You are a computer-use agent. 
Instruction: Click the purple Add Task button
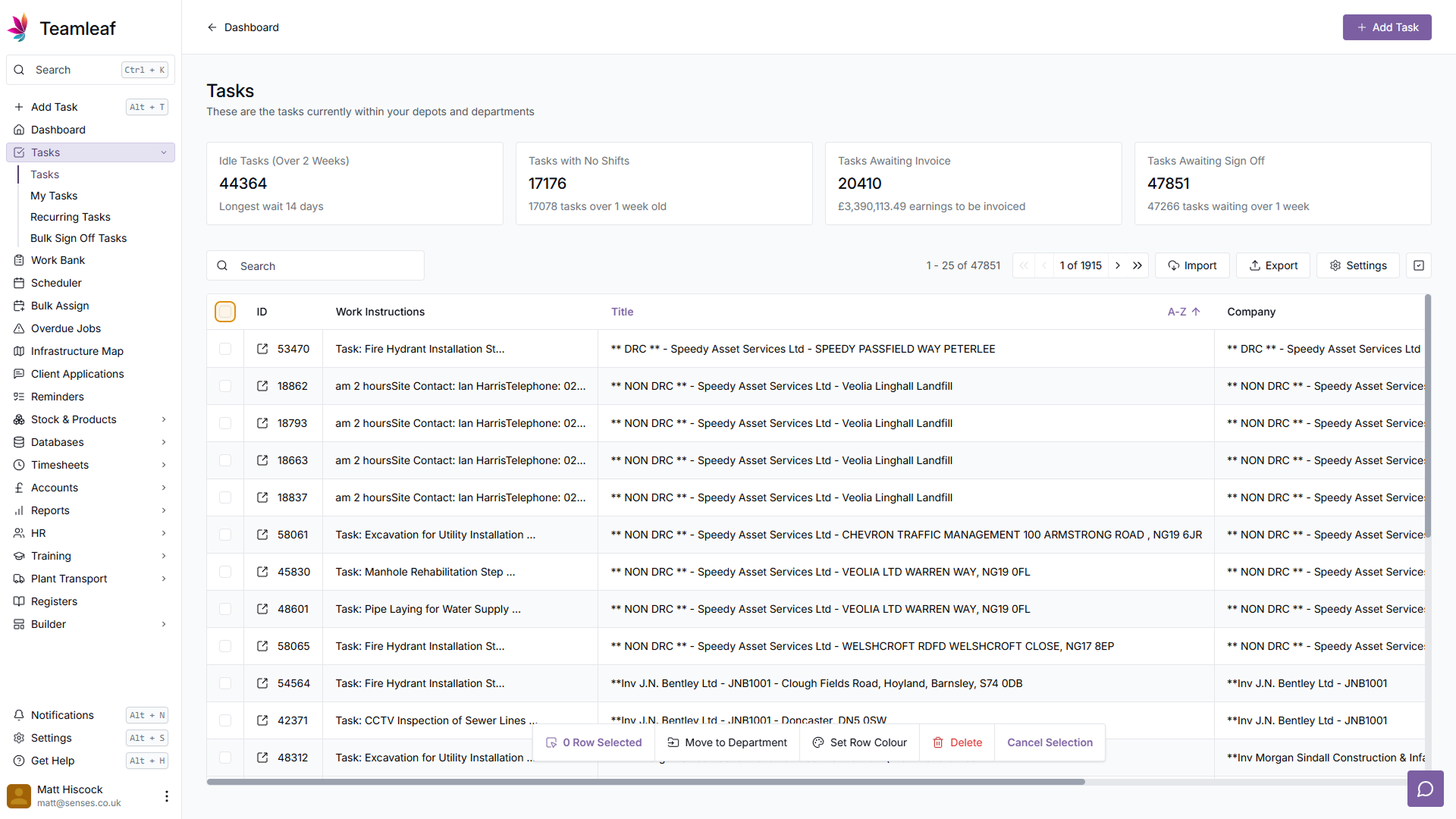pos(1387,27)
